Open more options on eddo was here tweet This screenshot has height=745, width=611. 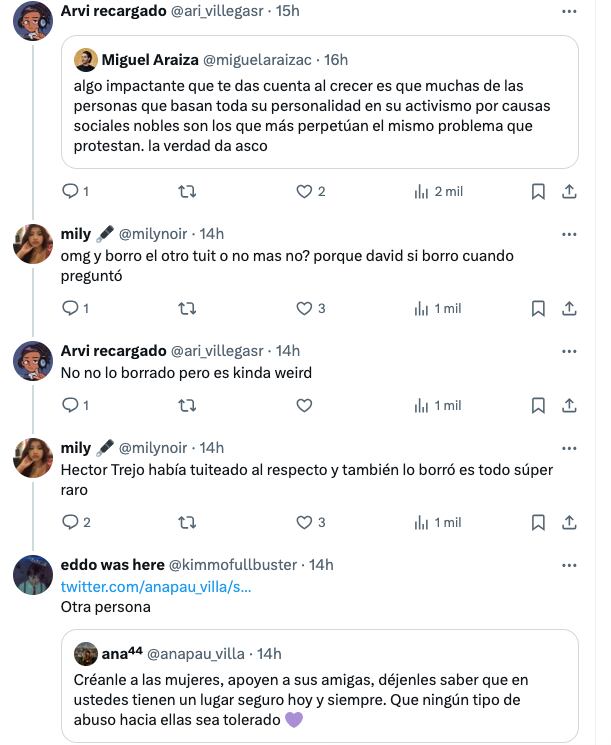[569, 565]
